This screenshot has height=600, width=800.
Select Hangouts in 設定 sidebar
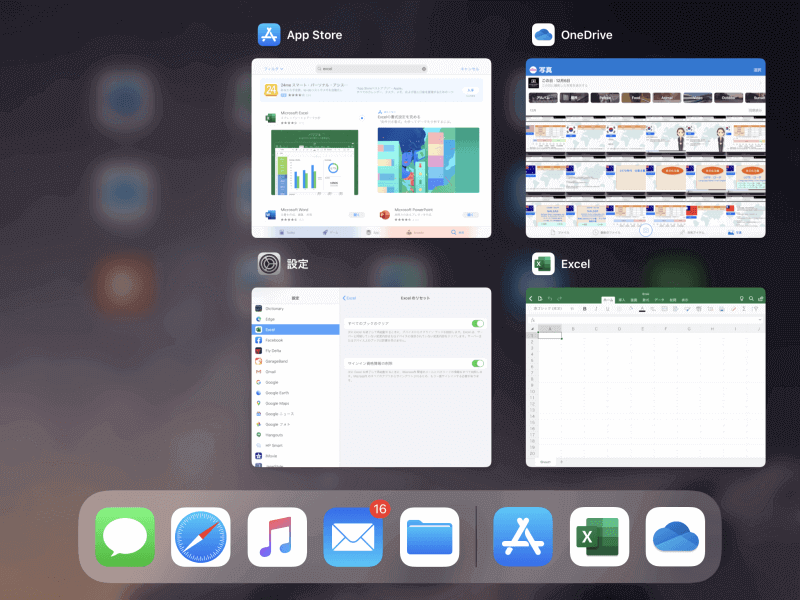296,435
